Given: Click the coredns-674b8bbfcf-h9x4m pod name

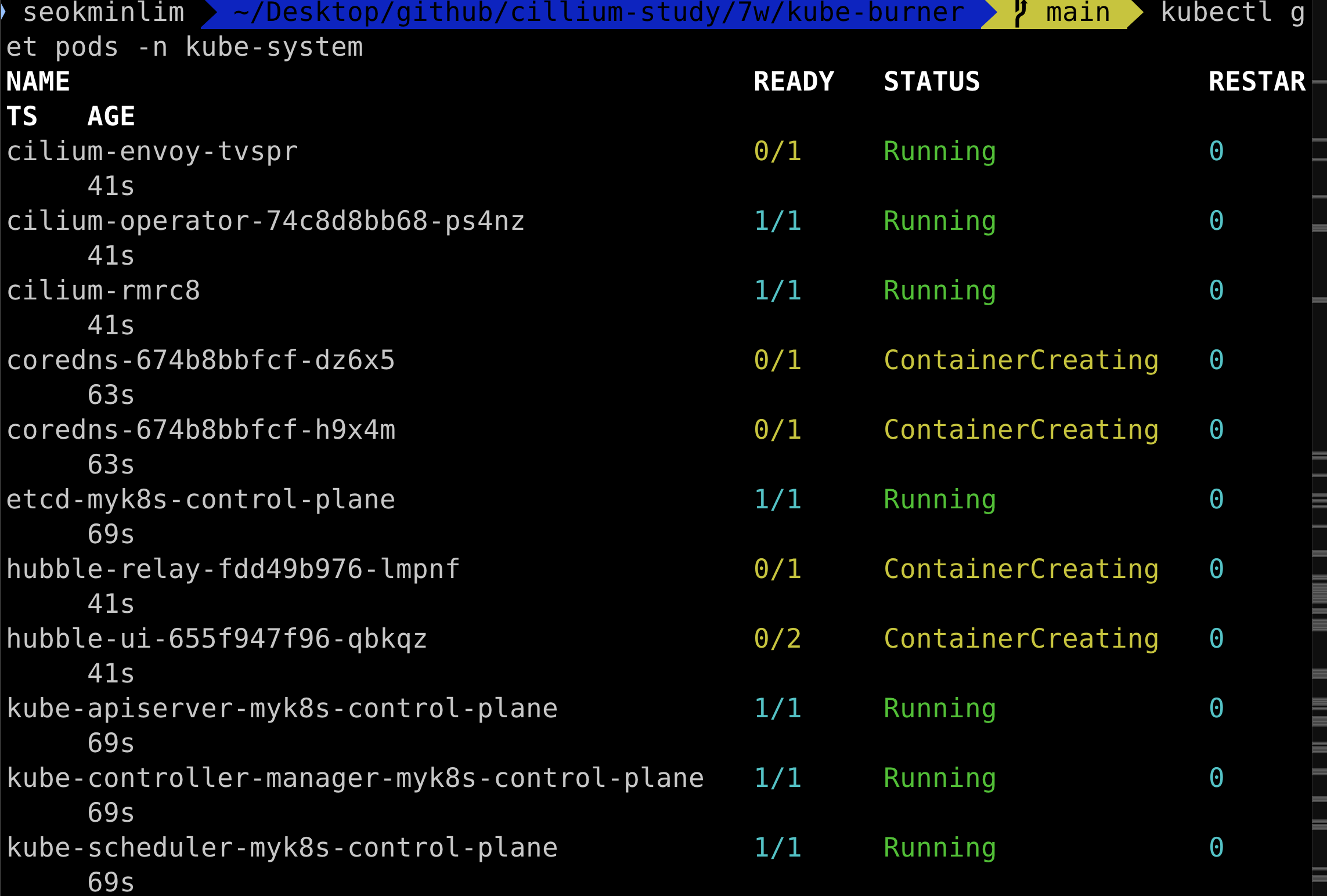Looking at the screenshot, I should (x=200, y=430).
